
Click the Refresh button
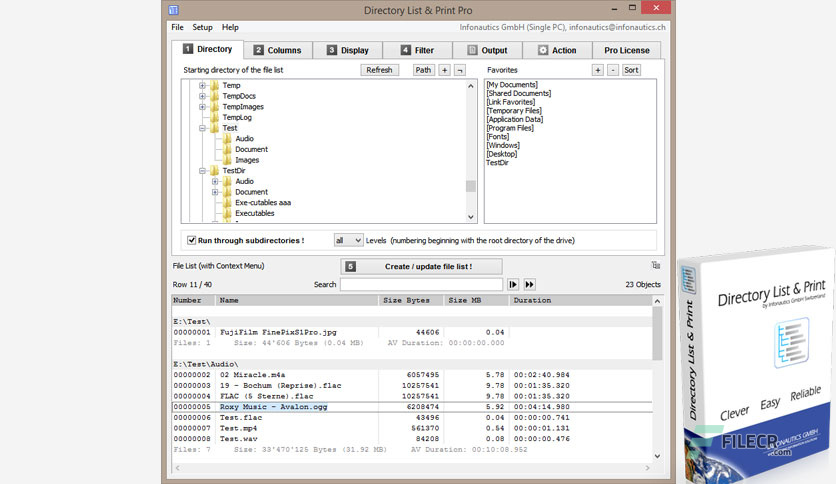tap(379, 70)
